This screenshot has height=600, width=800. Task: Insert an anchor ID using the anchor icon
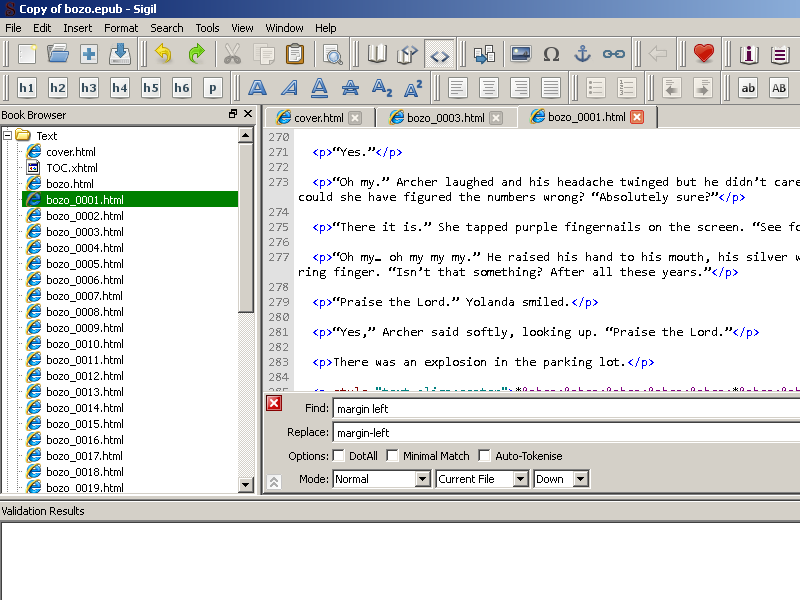(583, 54)
